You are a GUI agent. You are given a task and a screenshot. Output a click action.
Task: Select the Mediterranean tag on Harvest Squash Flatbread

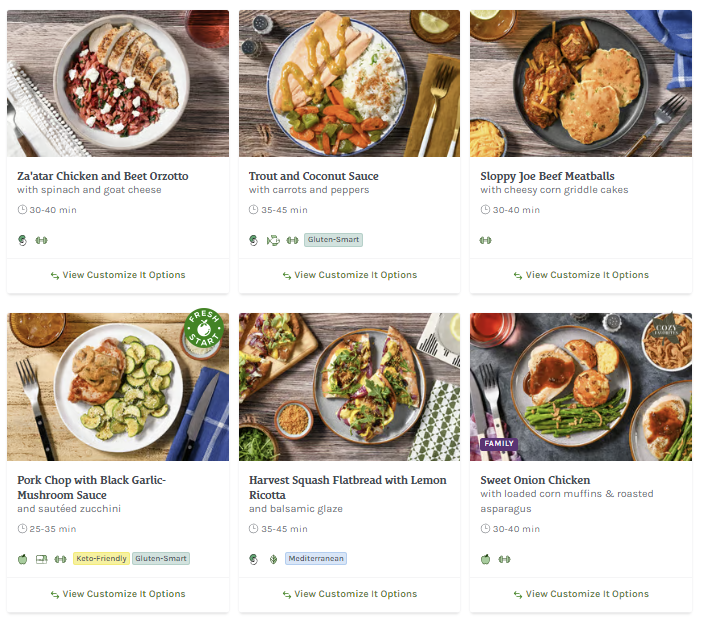point(316,559)
